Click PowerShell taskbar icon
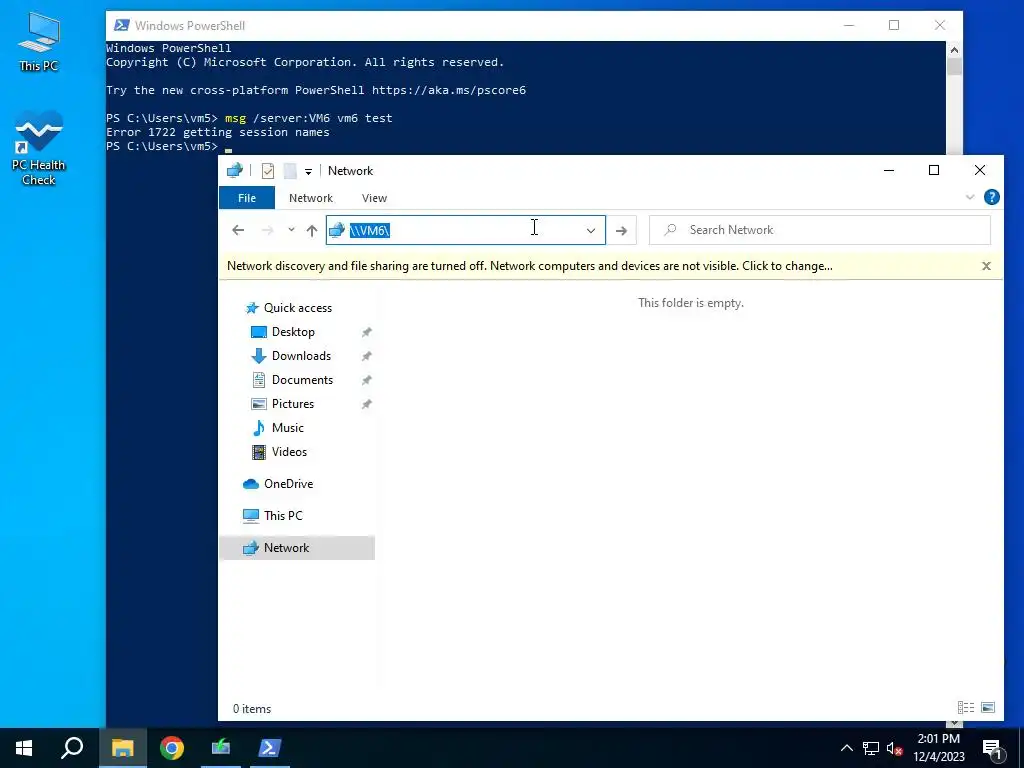This screenshot has height=768, width=1024. pos(270,748)
